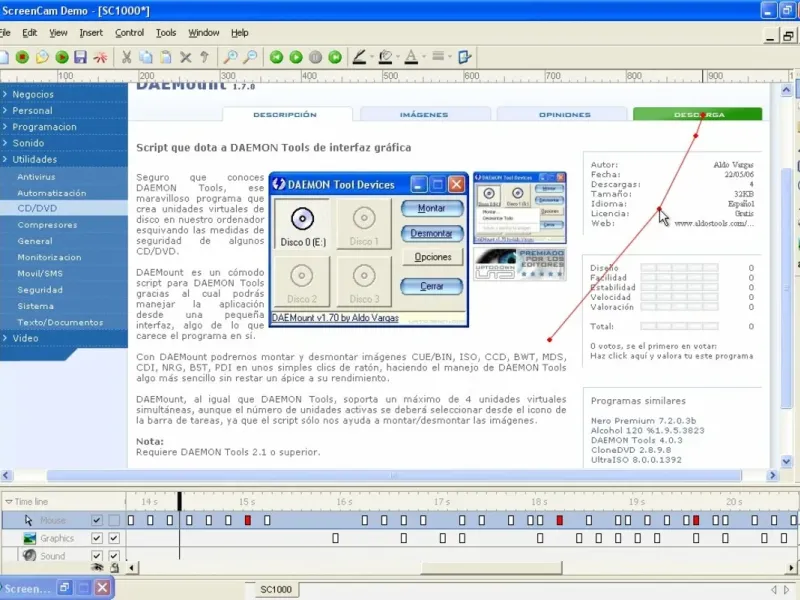Image resolution: width=800 pixels, height=600 pixels.
Task: Click the Desmontar button
Action: coord(432,233)
